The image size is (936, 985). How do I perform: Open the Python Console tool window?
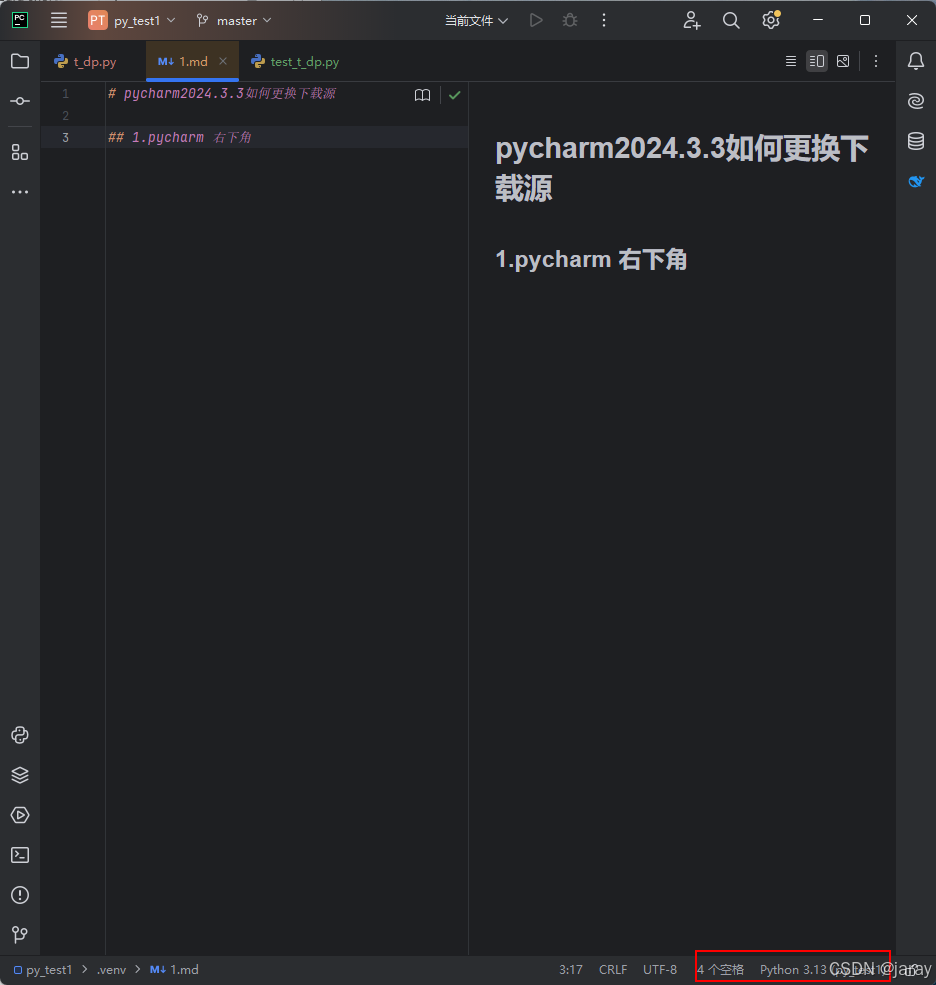click(x=20, y=735)
